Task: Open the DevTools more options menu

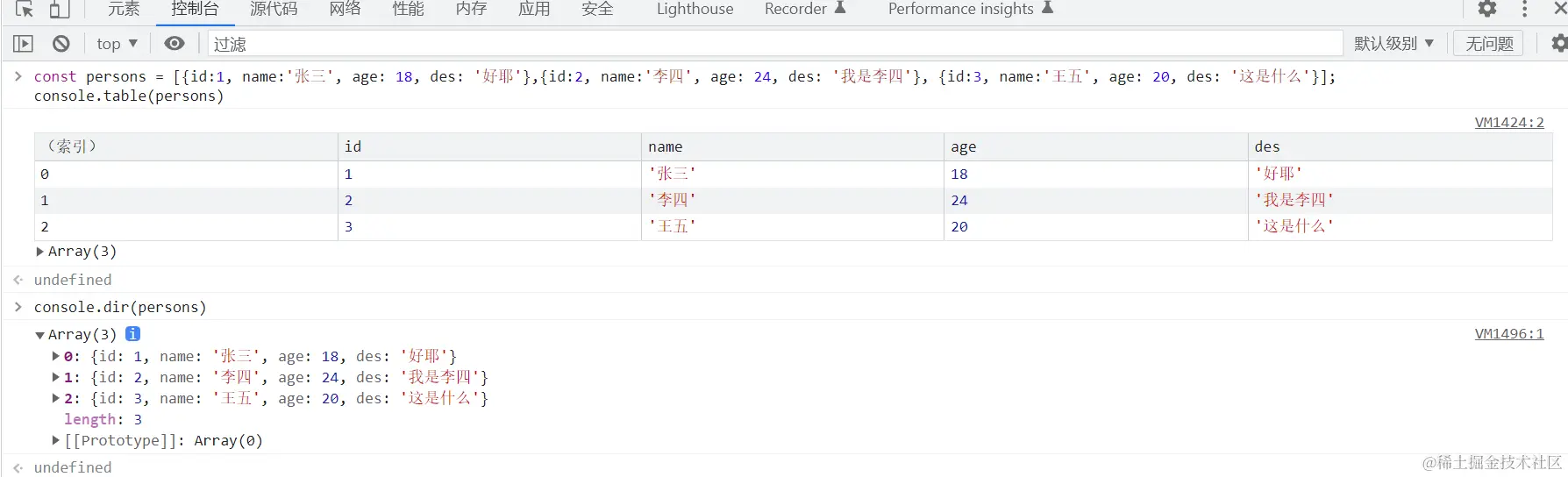Action: [1525, 10]
